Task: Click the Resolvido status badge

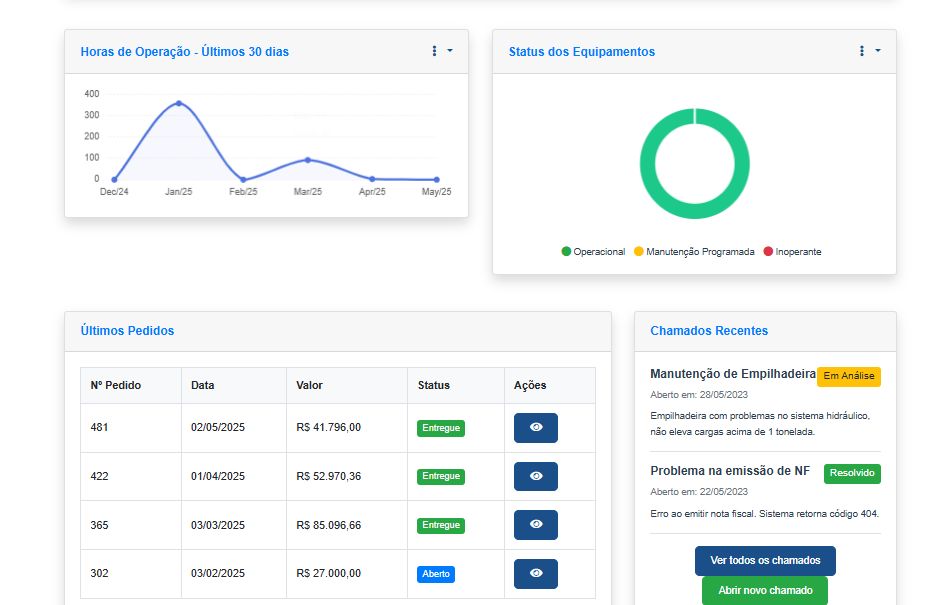Action: 852,473
